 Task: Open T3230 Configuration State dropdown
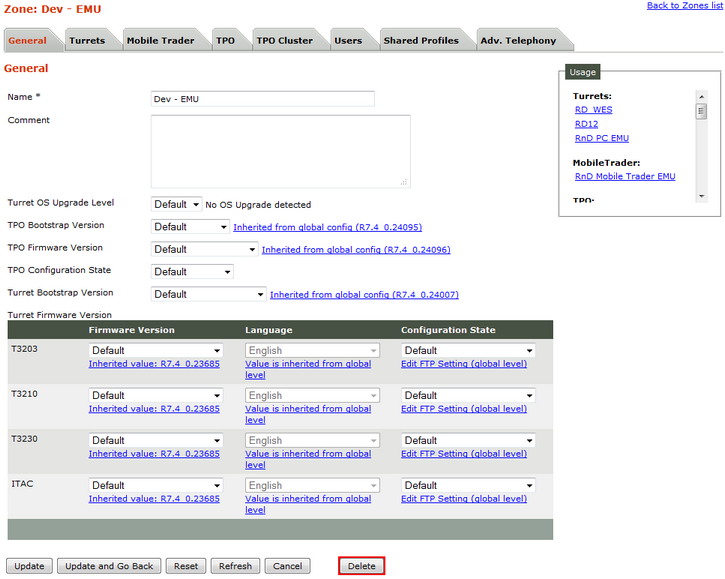(468, 440)
